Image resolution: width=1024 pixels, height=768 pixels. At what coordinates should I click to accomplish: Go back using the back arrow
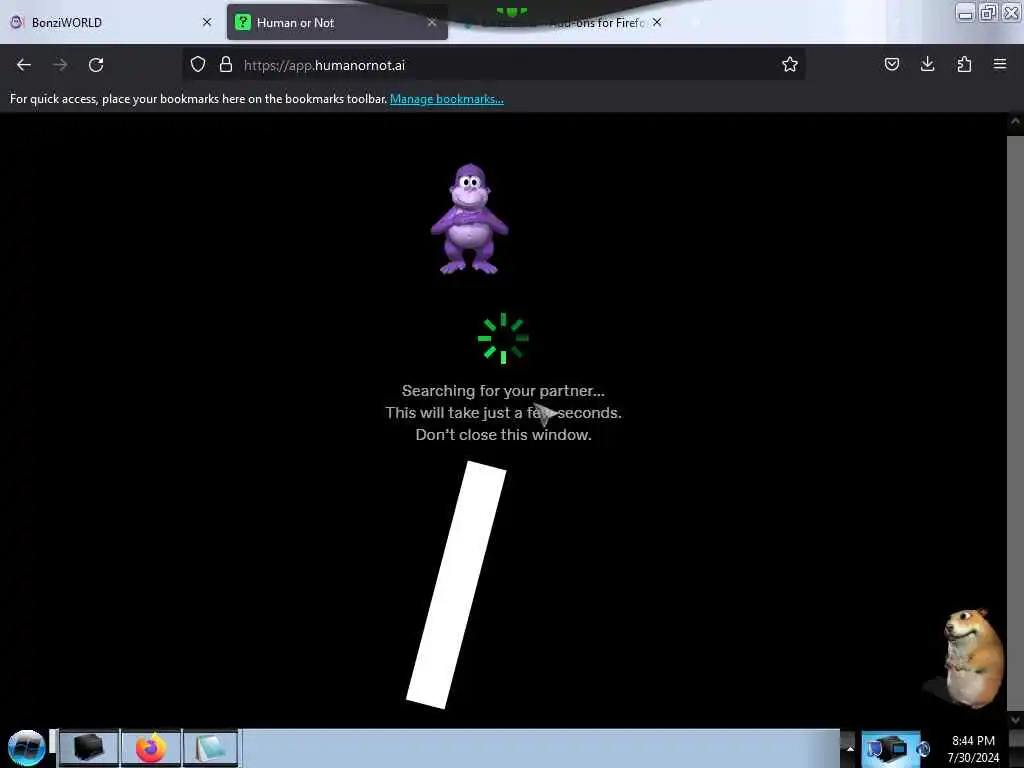click(x=24, y=65)
